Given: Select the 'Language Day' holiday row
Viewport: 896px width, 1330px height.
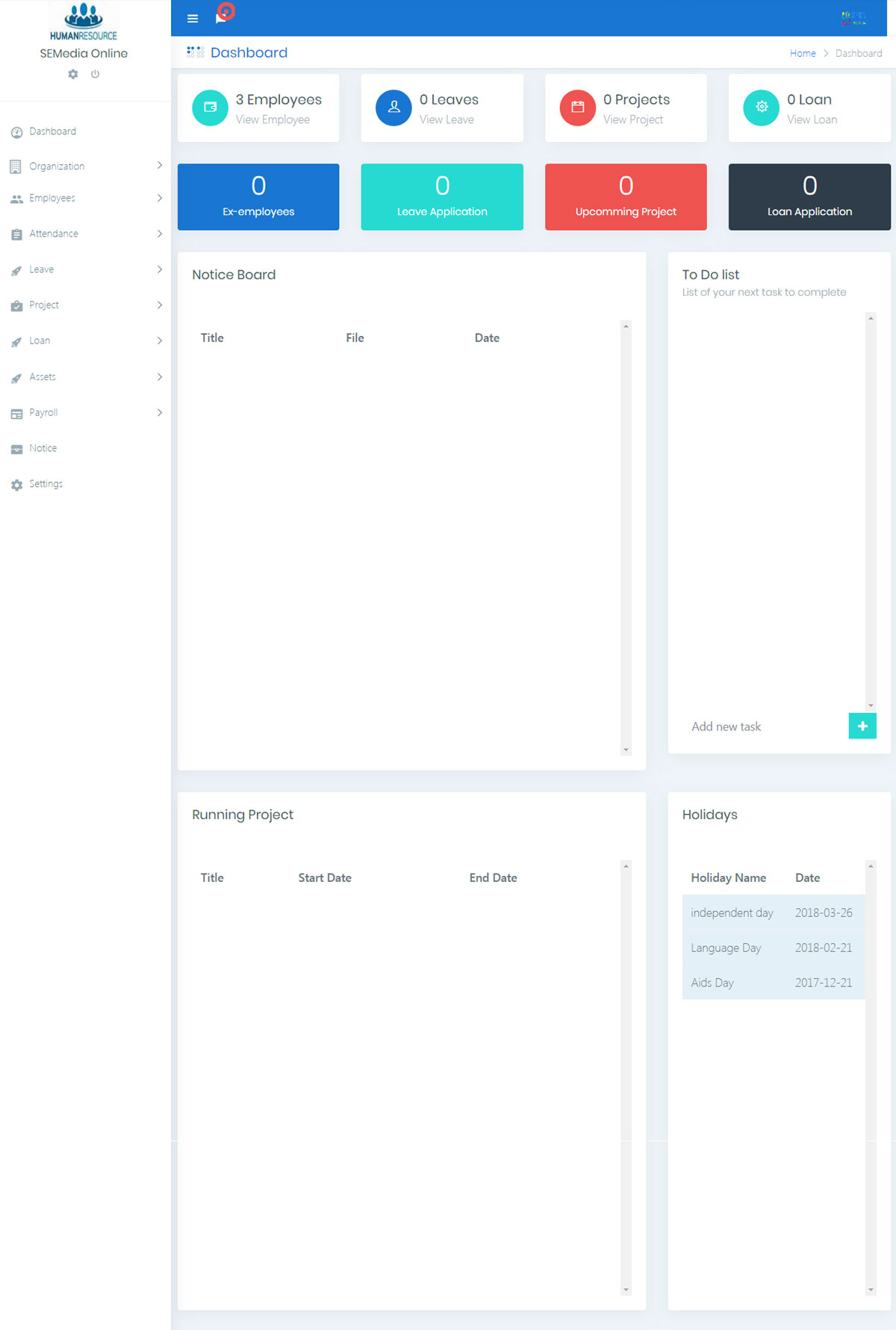Looking at the screenshot, I should [774, 948].
